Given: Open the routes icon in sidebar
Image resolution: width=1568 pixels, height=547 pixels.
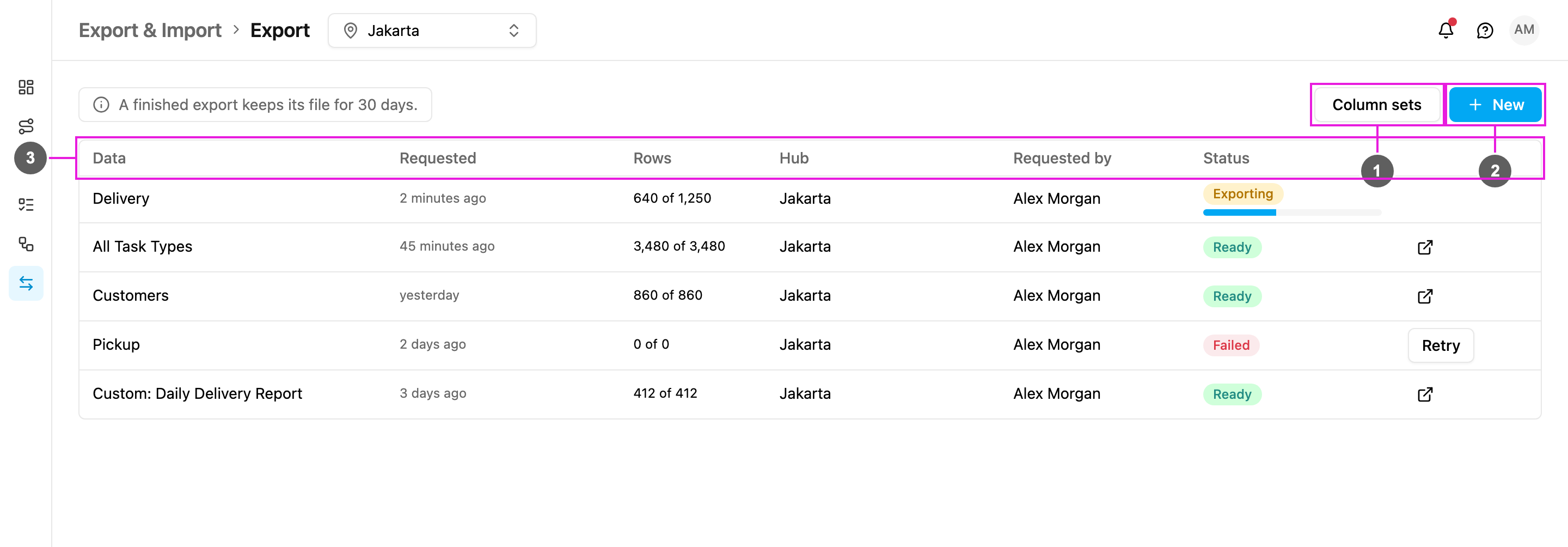Looking at the screenshot, I should (26, 126).
